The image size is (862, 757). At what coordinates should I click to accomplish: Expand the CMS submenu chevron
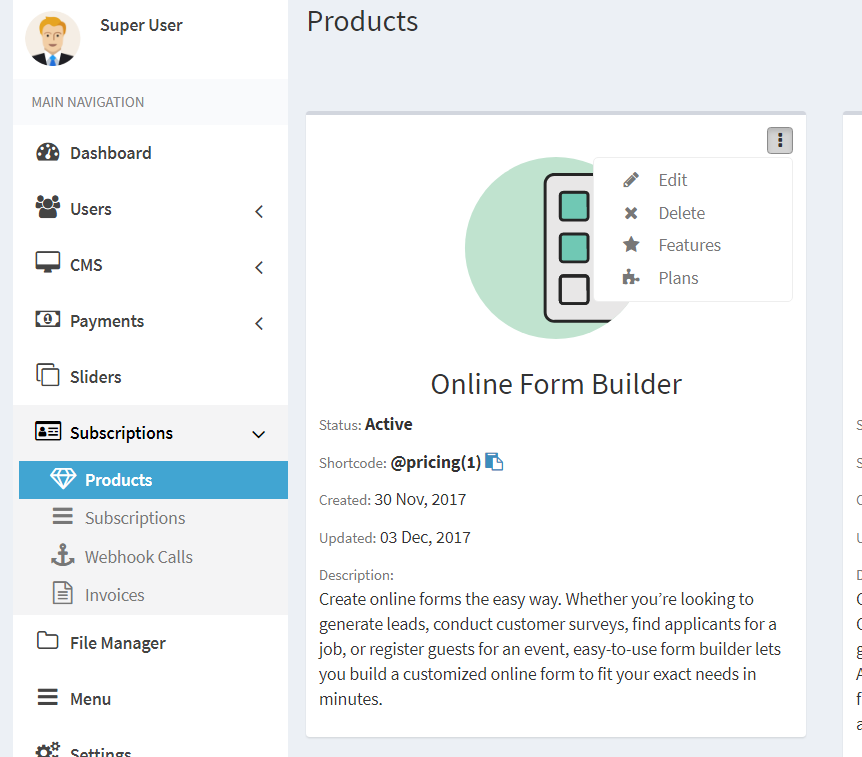coord(259,268)
